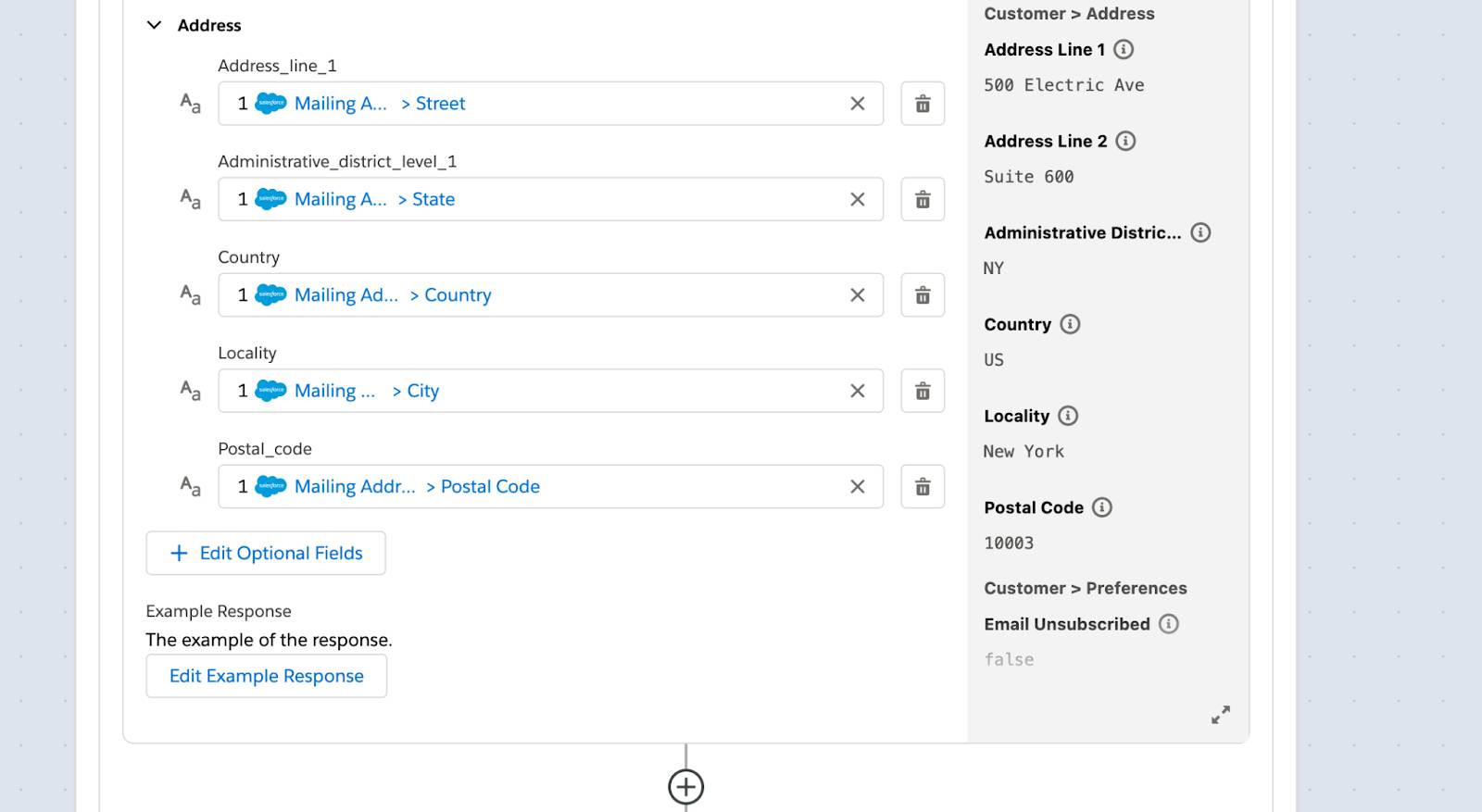Click the 'Customer > Address' heading
1482x812 pixels.
(1069, 14)
